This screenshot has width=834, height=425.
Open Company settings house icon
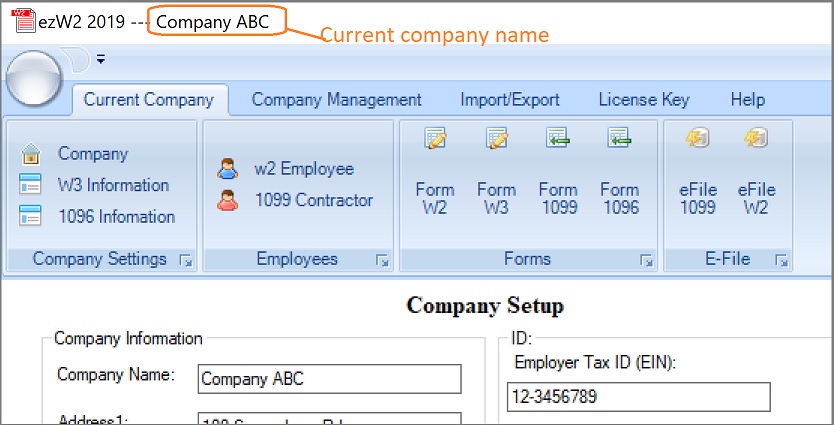[x=31, y=155]
